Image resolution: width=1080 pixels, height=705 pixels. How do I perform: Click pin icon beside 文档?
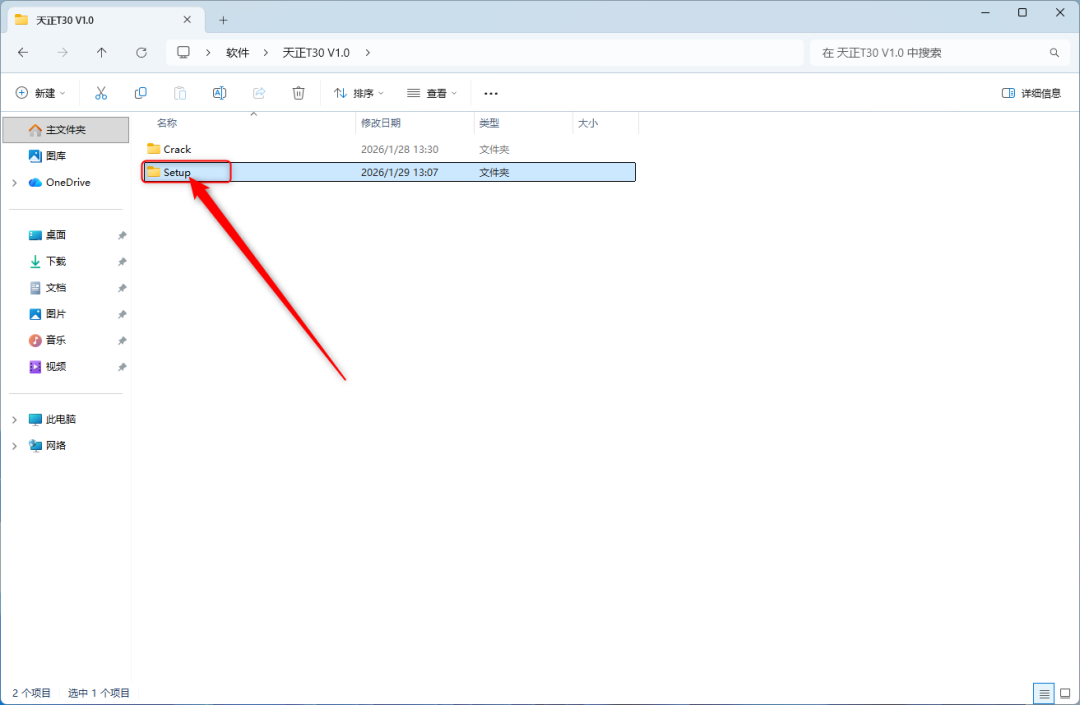pyautogui.click(x=122, y=288)
